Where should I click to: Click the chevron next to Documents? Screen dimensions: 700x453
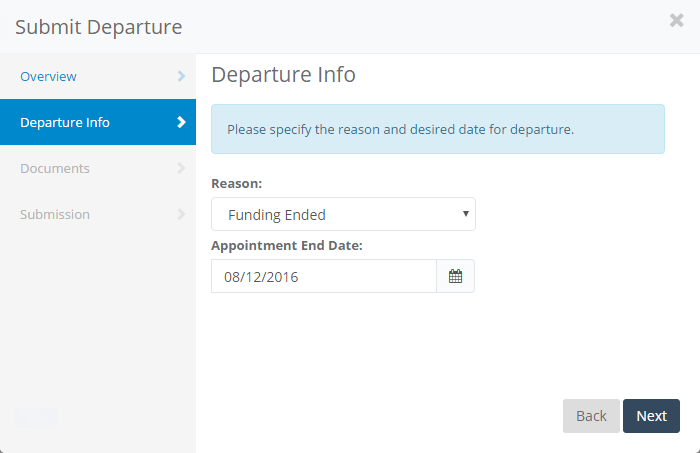(x=181, y=168)
